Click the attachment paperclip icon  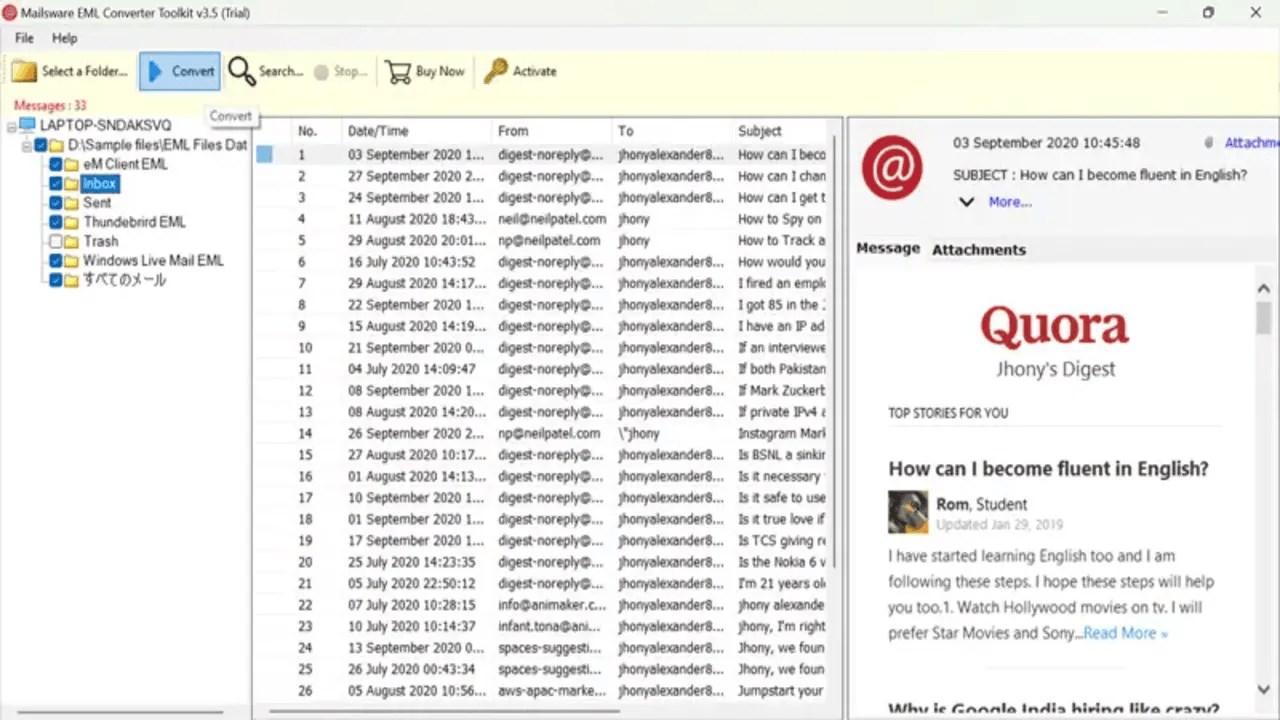click(1209, 143)
